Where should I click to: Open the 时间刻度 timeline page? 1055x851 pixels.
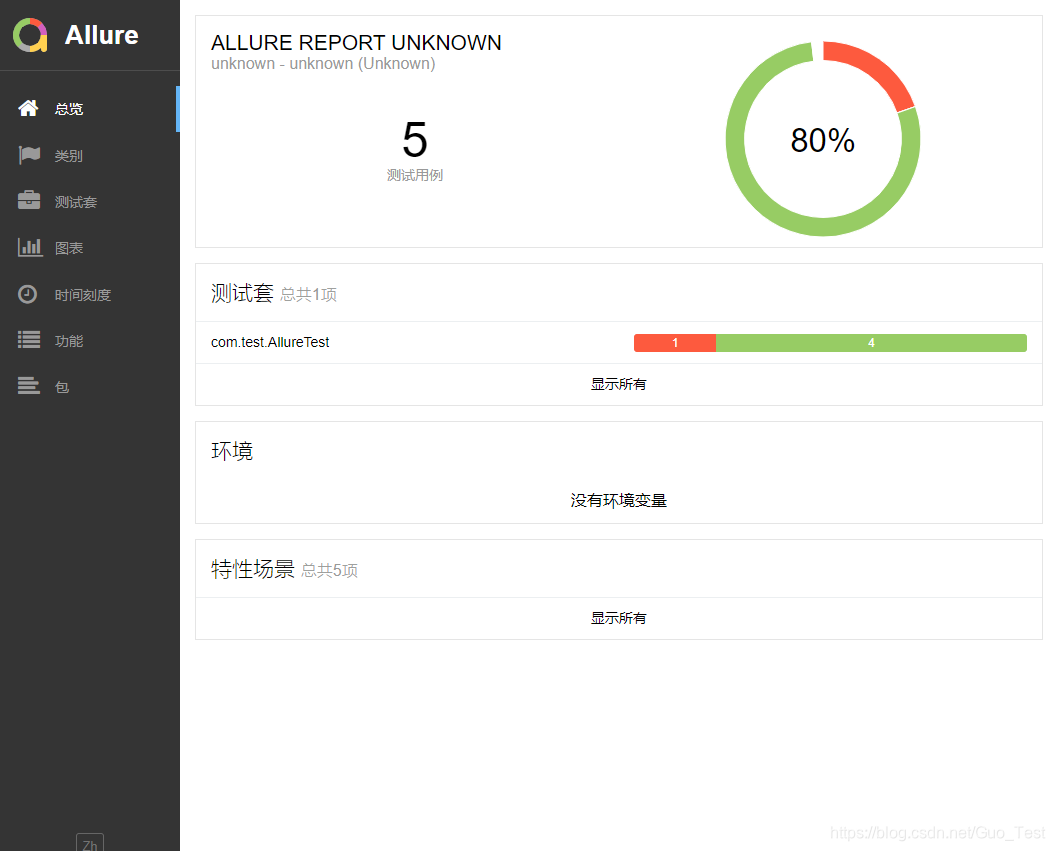point(89,295)
